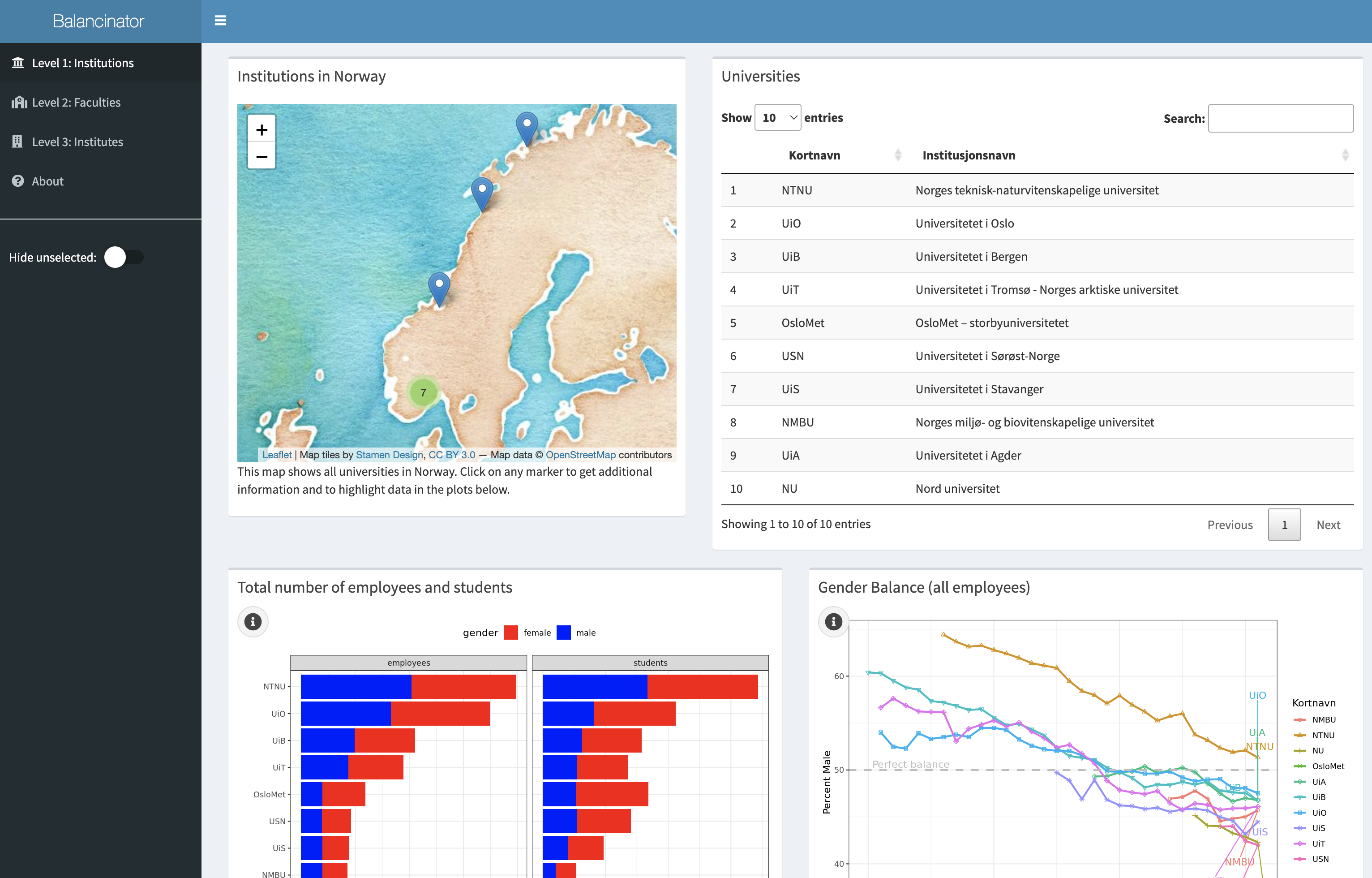1372x878 pixels.
Task: Click the question mark icon beside About
Action: [17, 181]
